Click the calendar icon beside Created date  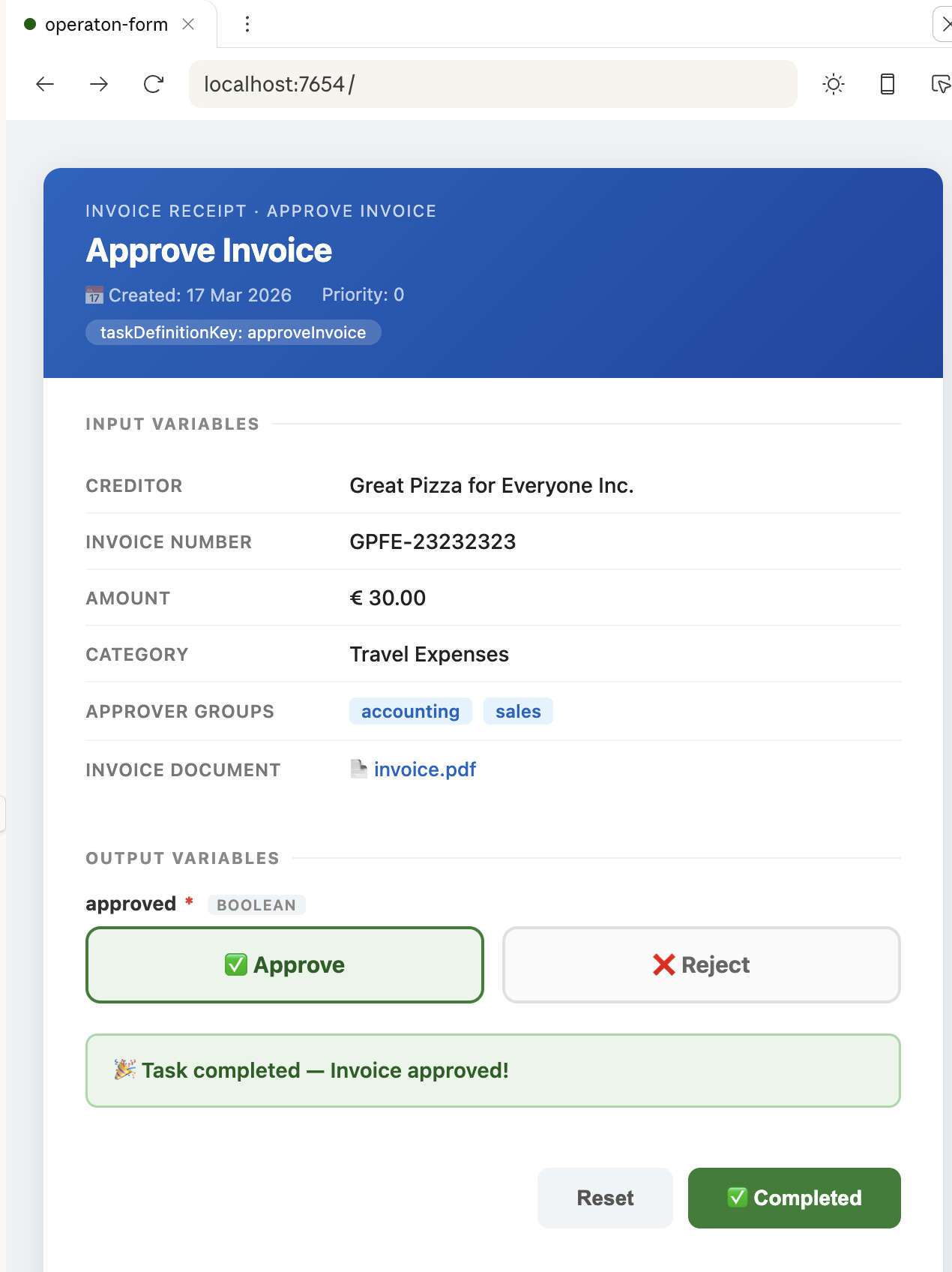pos(94,295)
